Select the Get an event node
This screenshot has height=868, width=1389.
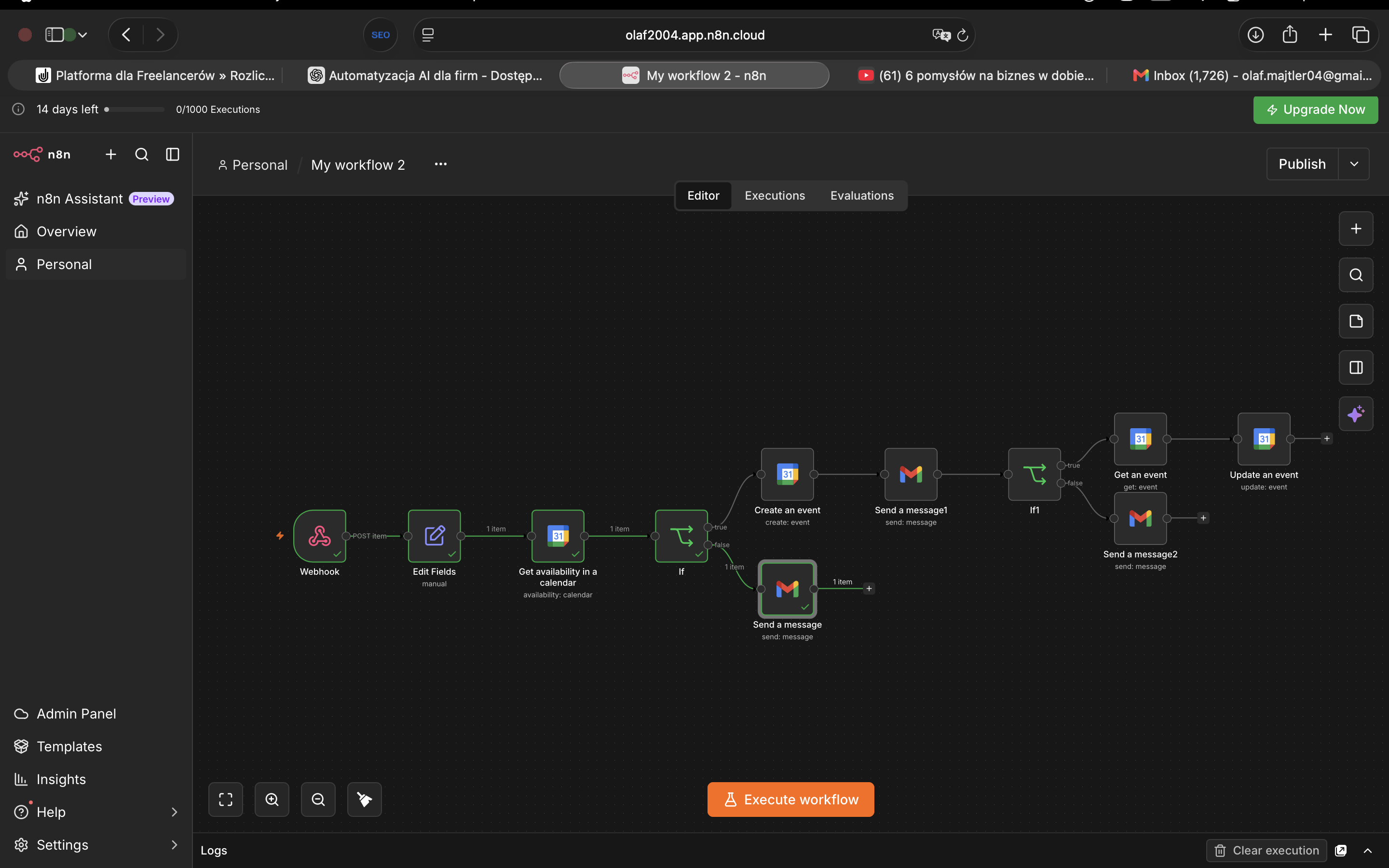point(1141,439)
